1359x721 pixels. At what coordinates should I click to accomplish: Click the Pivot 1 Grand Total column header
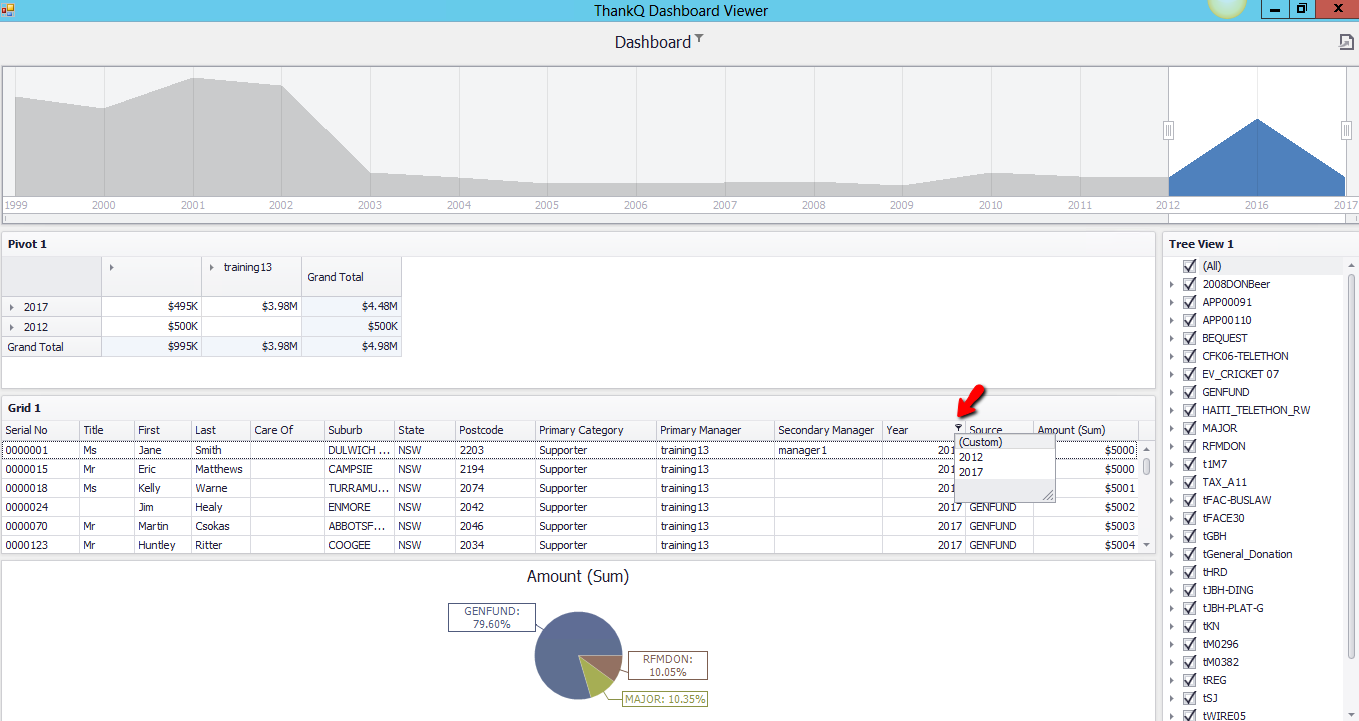(x=351, y=277)
